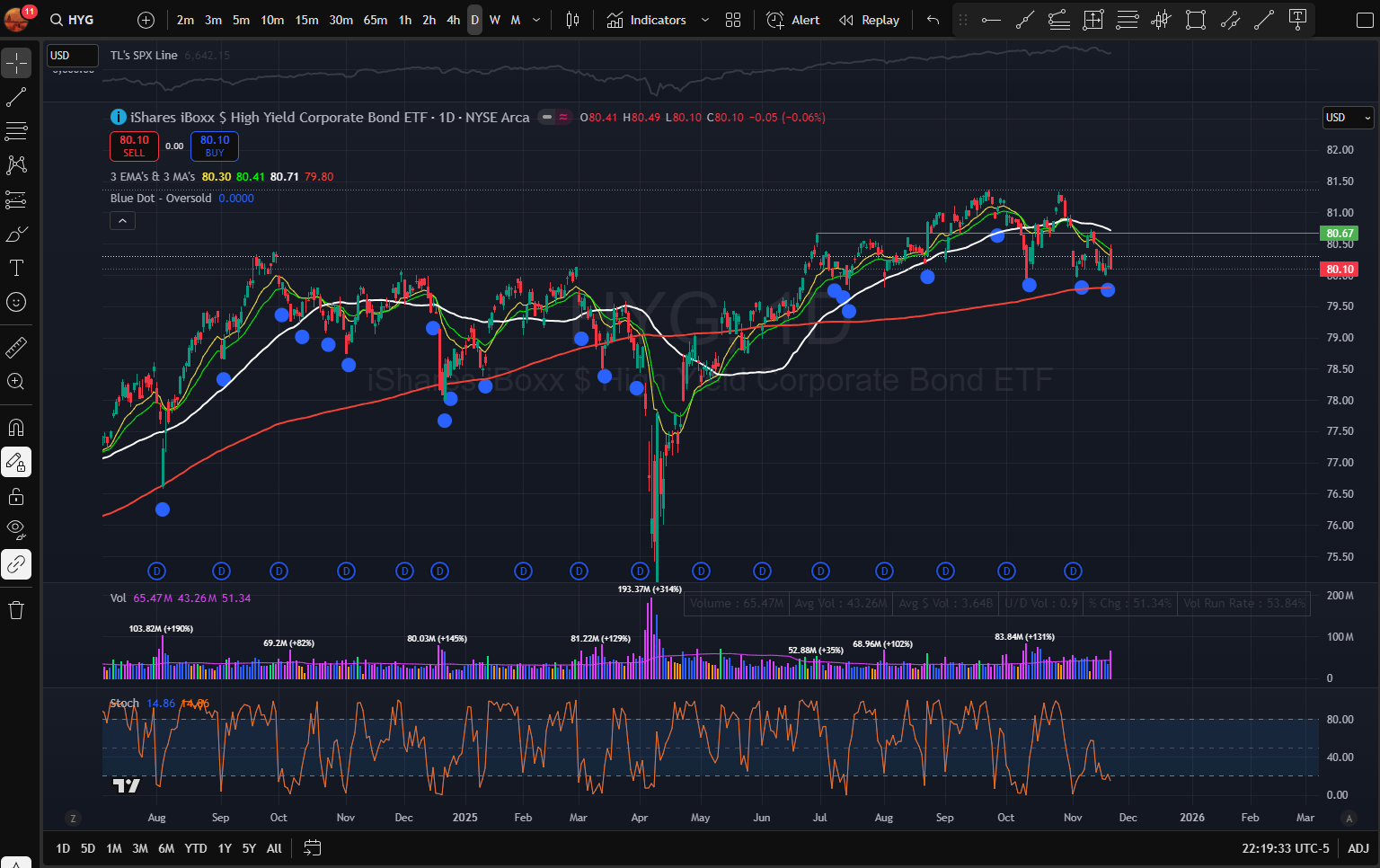Image resolution: width=1380 pixels, height=868 pixels.
Task: Open the Fibonacci retracement tools
Action: [16, 131]
